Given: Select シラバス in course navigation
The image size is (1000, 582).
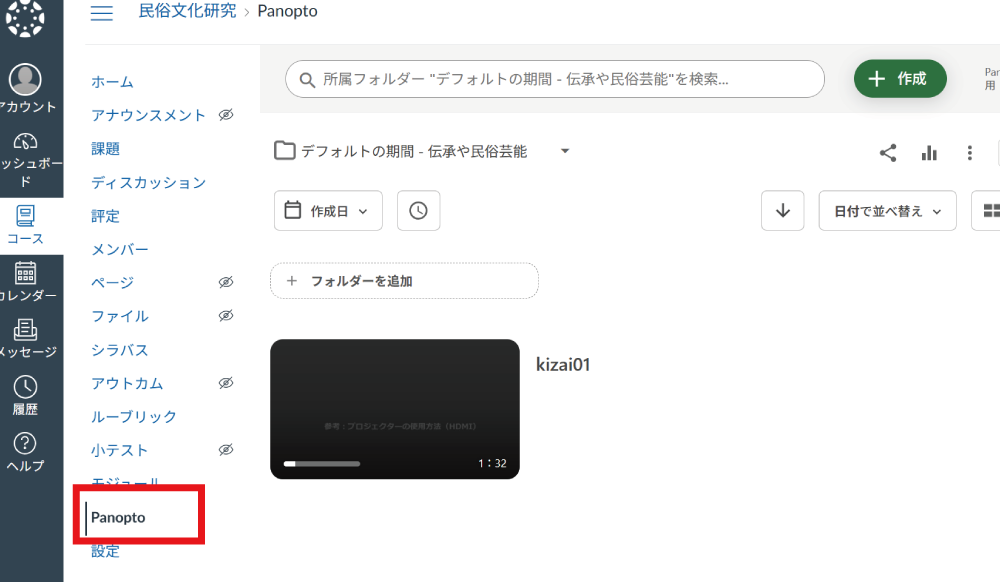Looking at the screenshot, I should (119, 350).
